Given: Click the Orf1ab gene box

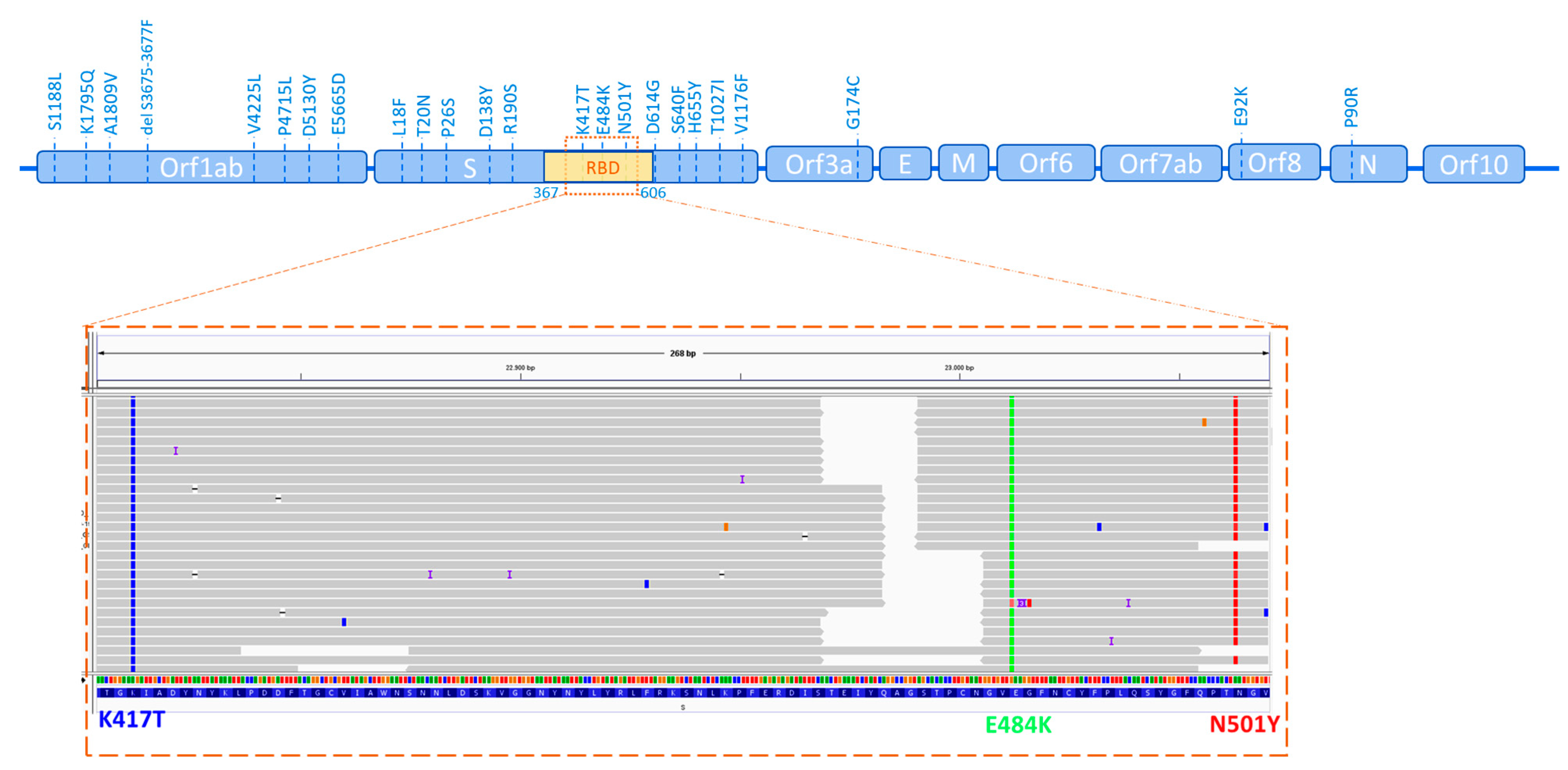Looking at the screenshot, I should click(201, 167).
